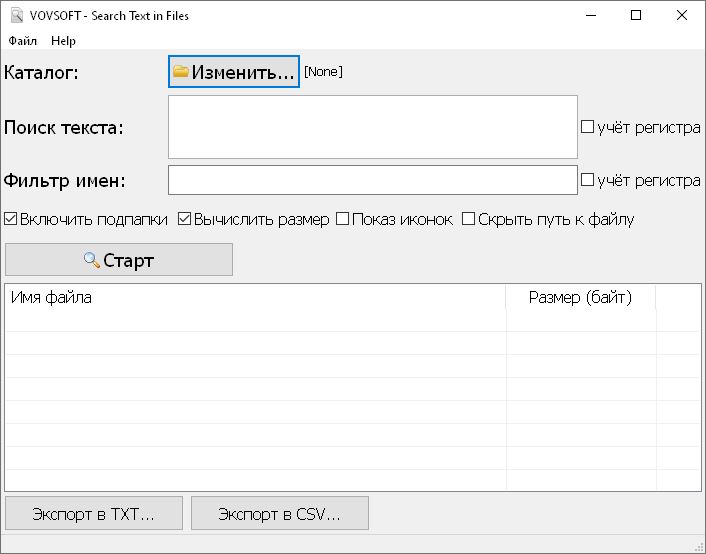Sort by Размер (байт) column header
Viewport: 706px width, 554px height.
[x=580, y=297]
